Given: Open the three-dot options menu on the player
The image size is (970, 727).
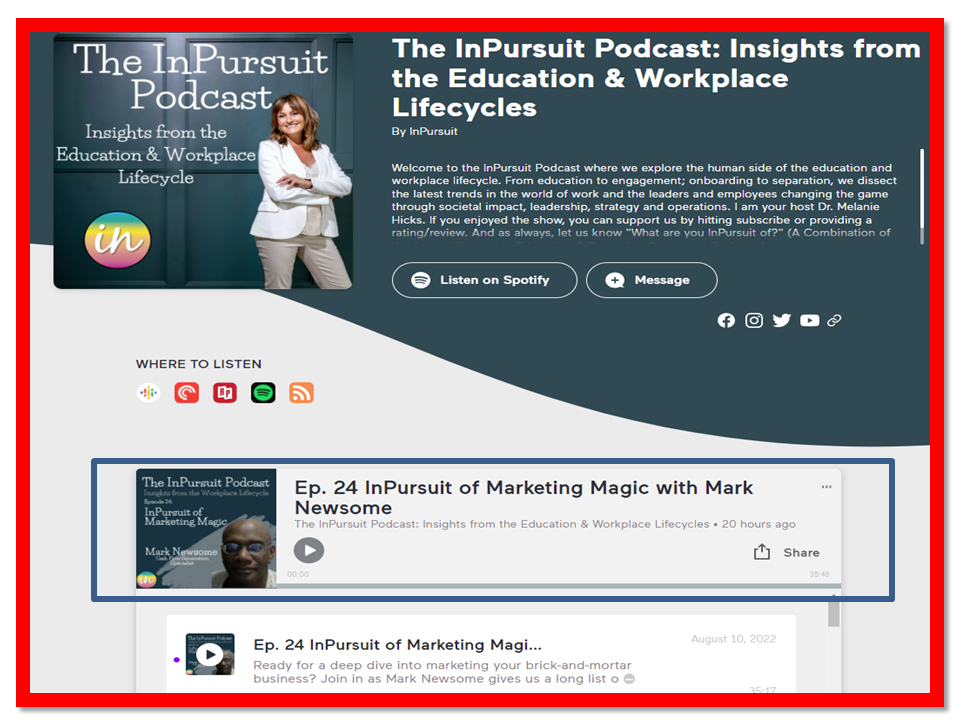Looking at the screenshot, I should pos(826,487).
